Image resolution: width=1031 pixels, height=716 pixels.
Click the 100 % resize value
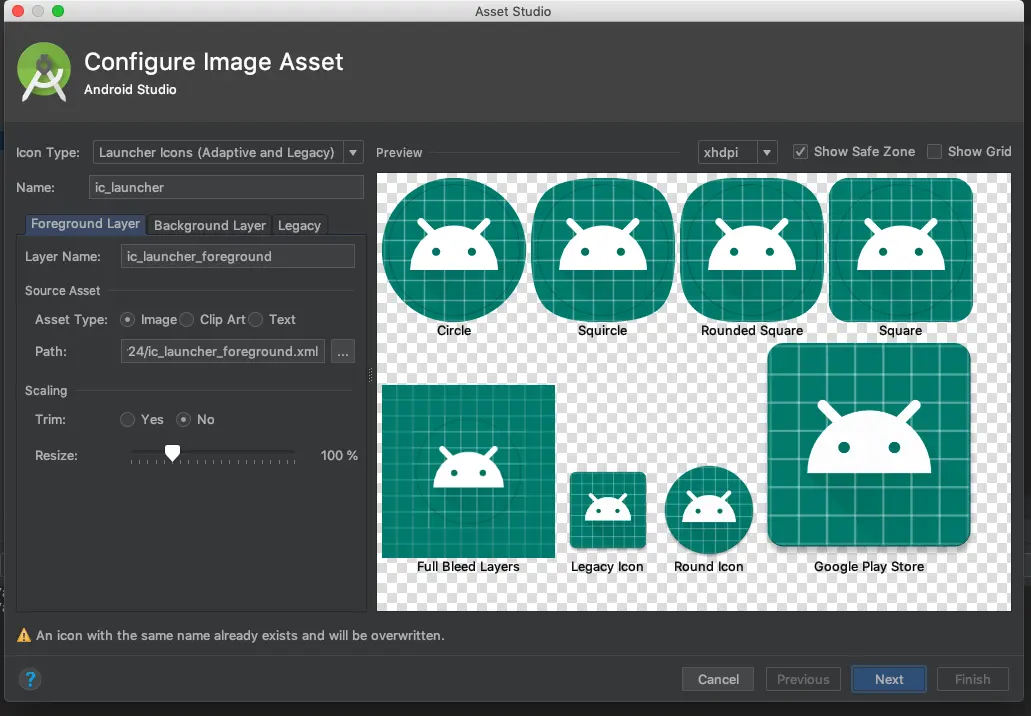(x=339, y=455)
